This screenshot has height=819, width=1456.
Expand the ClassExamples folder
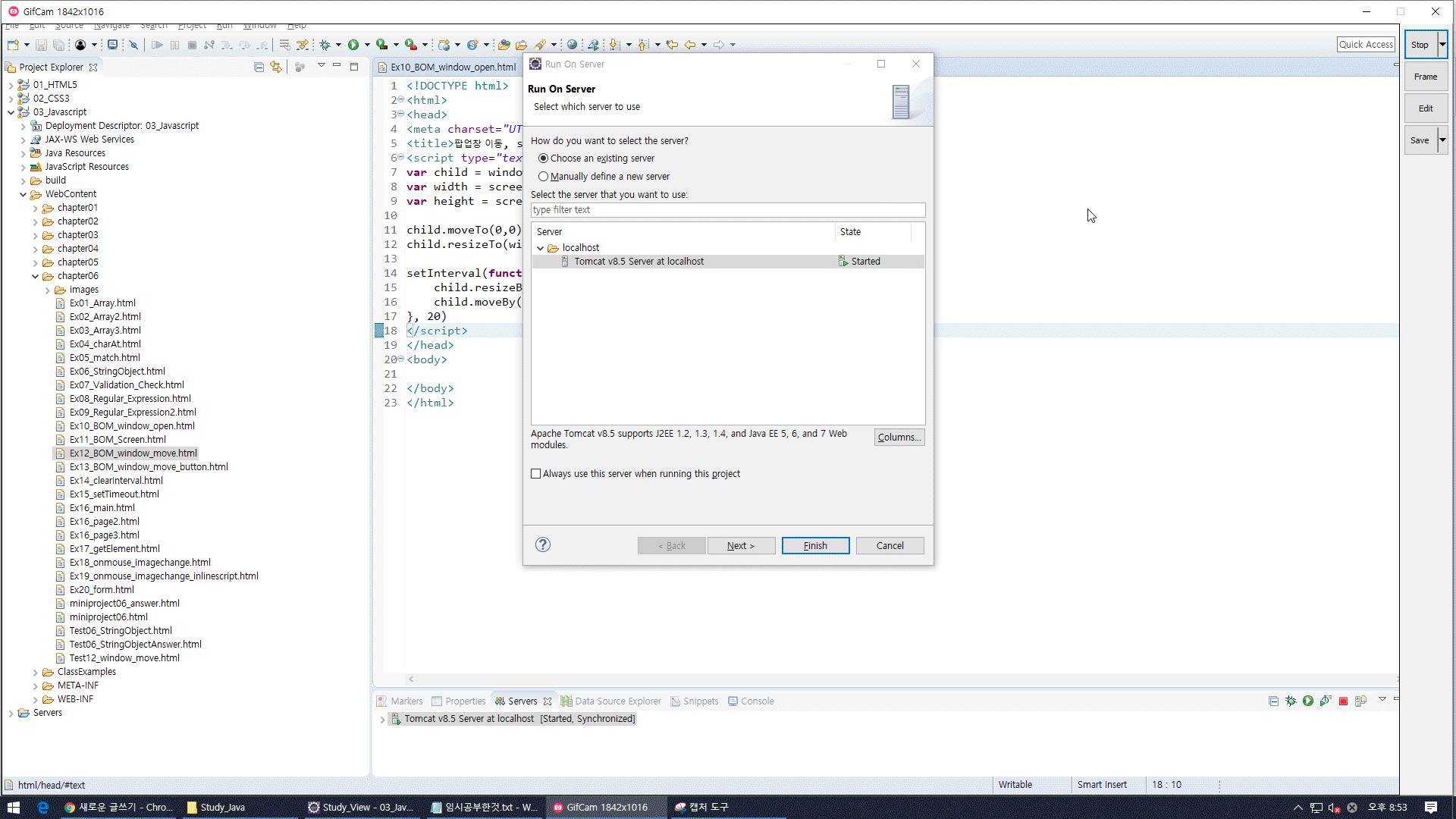point(35,672)
